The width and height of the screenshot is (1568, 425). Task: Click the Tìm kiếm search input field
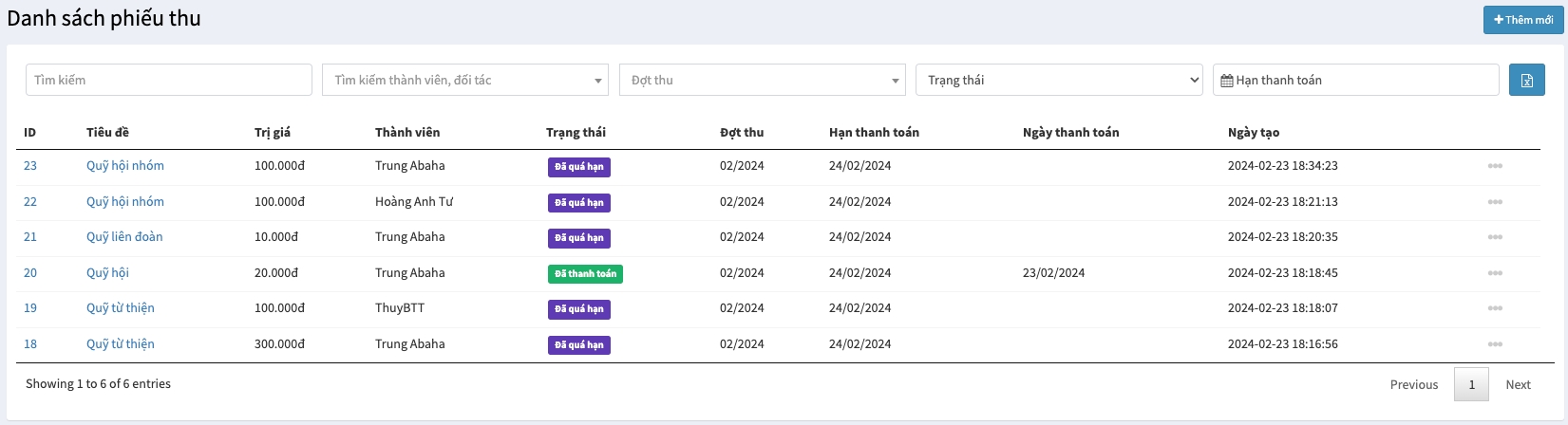click(168, 81)
